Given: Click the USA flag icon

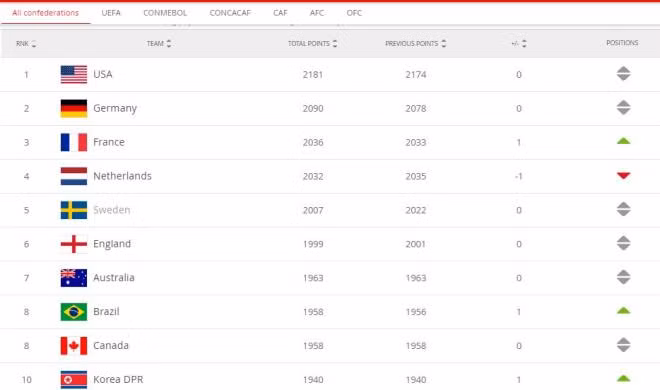Looking at the screenshot, I should [x=74, y=74].
